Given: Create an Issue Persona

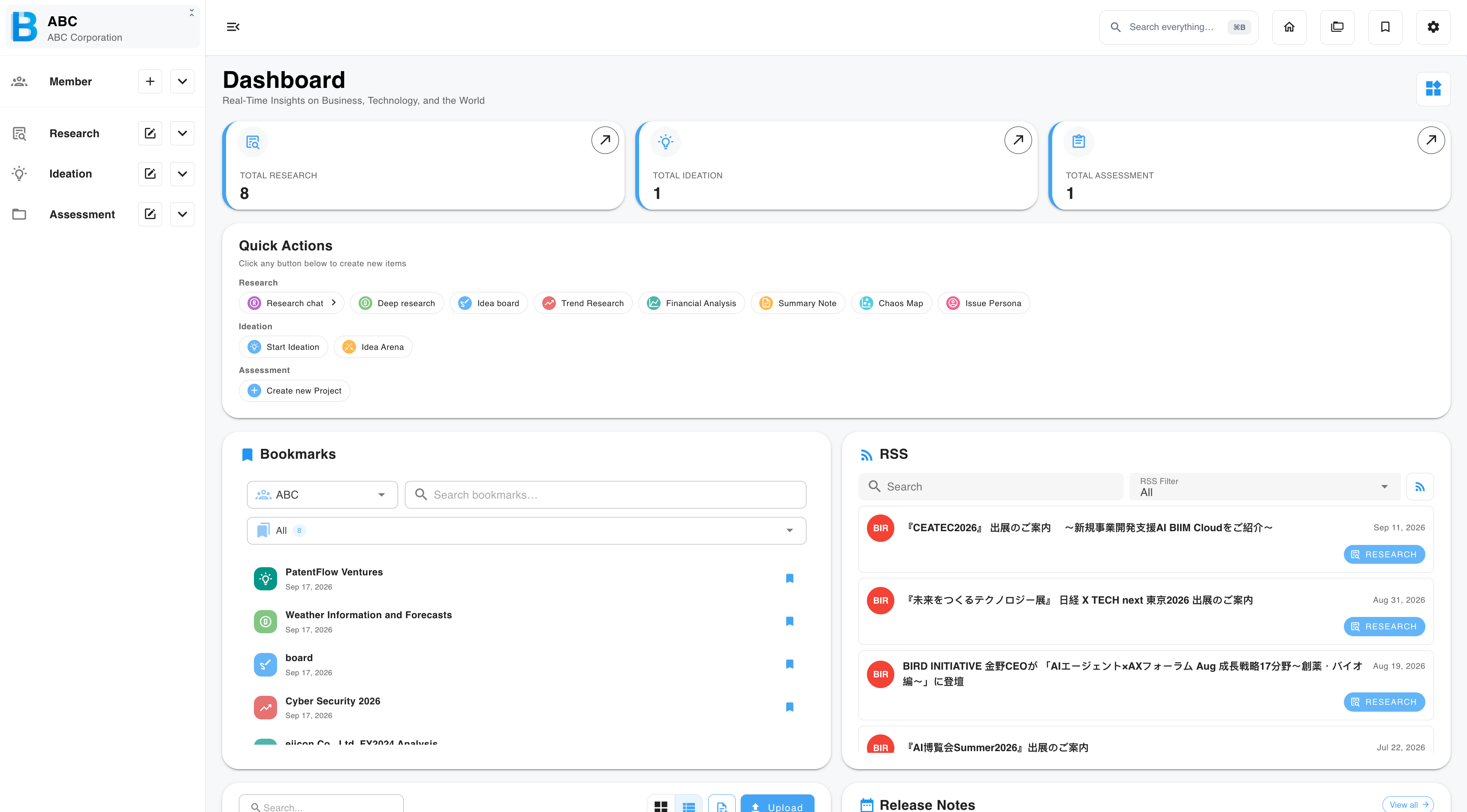Looking at the screenshot, I should coord(984,303).
